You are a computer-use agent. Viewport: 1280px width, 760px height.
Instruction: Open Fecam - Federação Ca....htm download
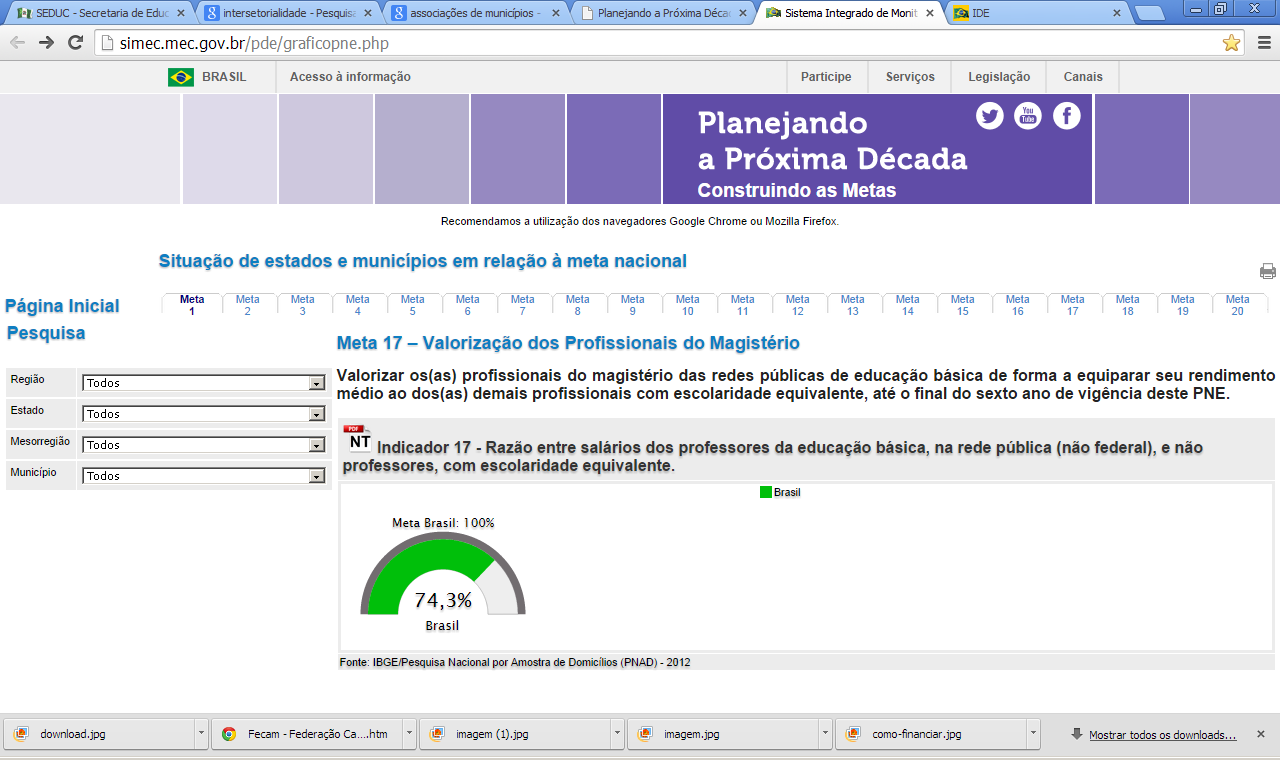coord(308,734)
